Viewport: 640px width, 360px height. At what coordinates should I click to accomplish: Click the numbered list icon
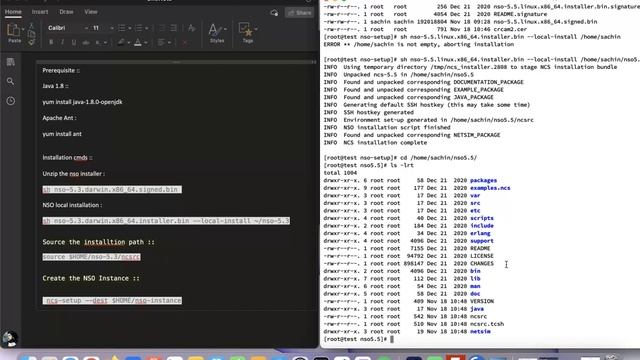pos(139,28)
